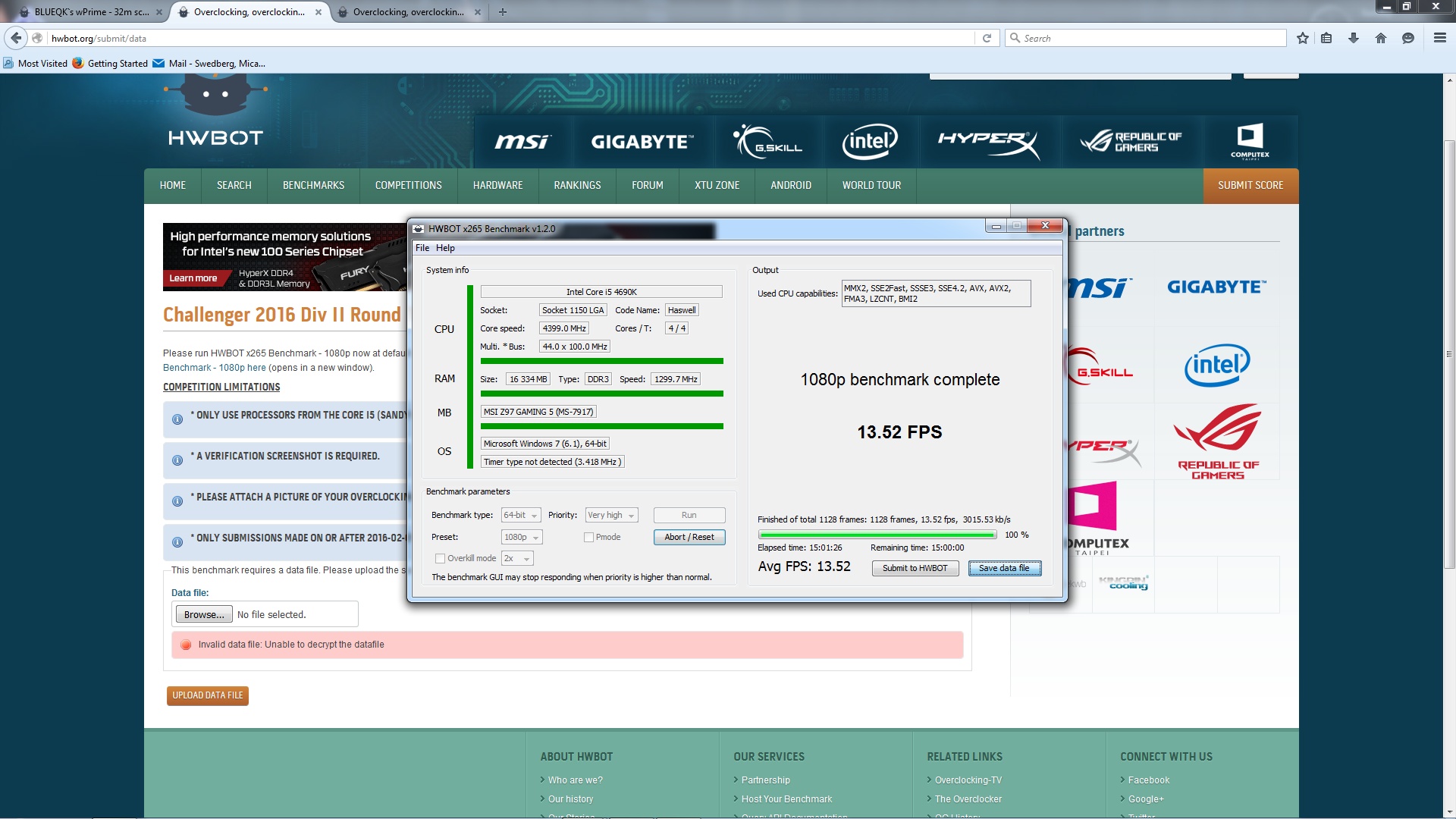Viewport: 1456px width, 819px height.
Task: Click the Kingpin Cooling partner logo
Action: click(x=1124, y=582)
